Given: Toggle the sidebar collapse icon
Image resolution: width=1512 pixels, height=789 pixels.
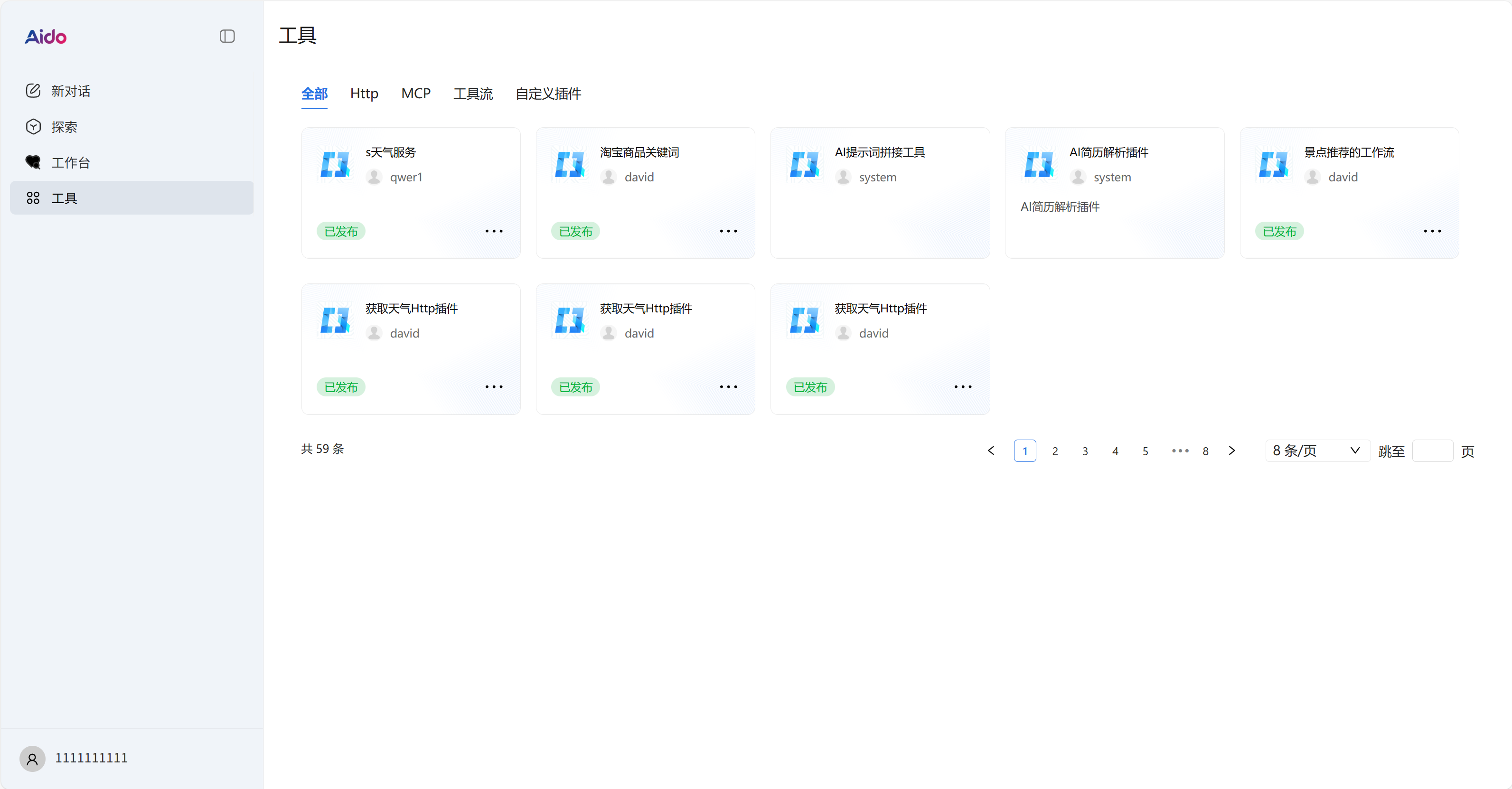Looking at the screenshot, I should (x=227, y=37).
